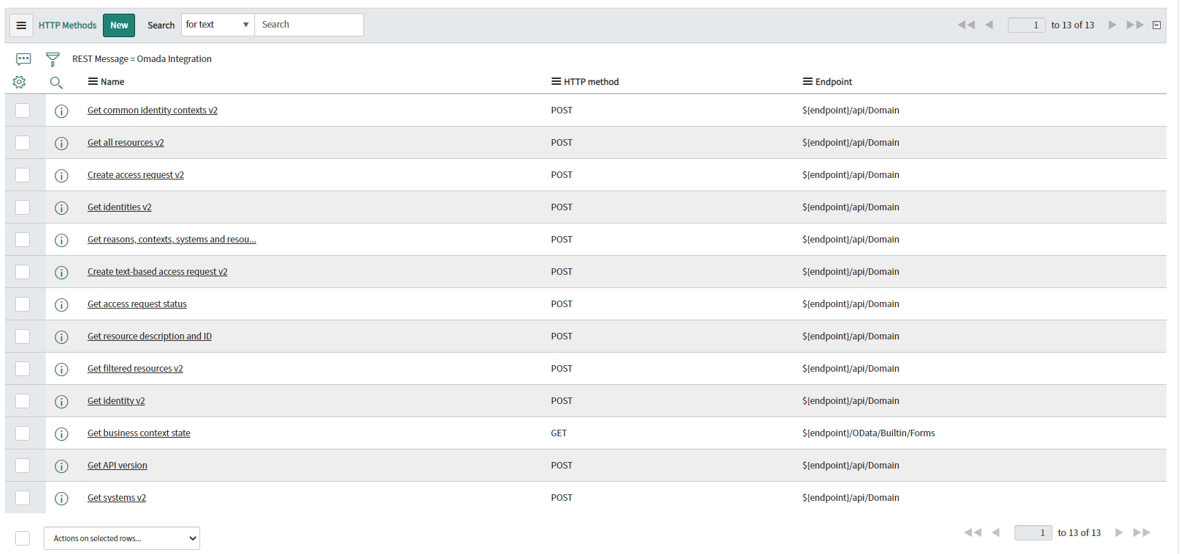
Task: Open the Endpoint column header menu
Action: tap(809, 81)
